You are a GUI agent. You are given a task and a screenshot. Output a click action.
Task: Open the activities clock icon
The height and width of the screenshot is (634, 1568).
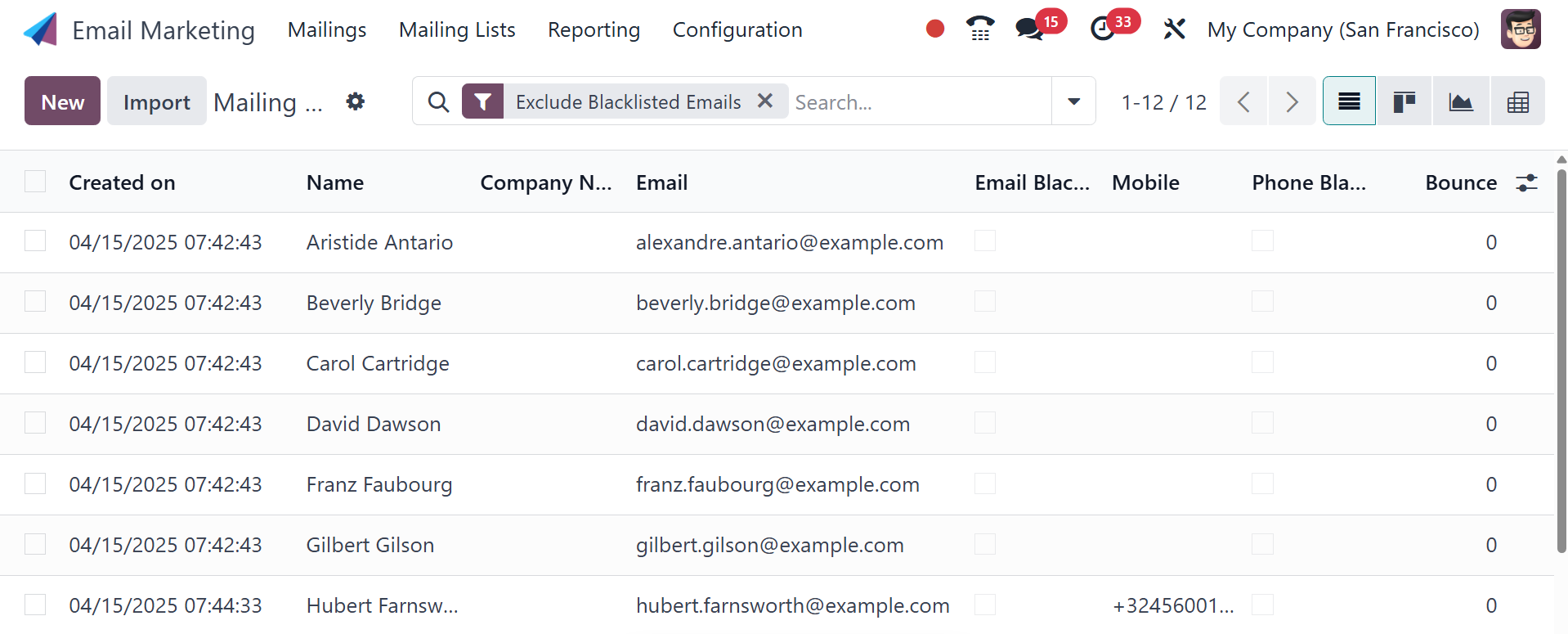(x=1103, y=29)
